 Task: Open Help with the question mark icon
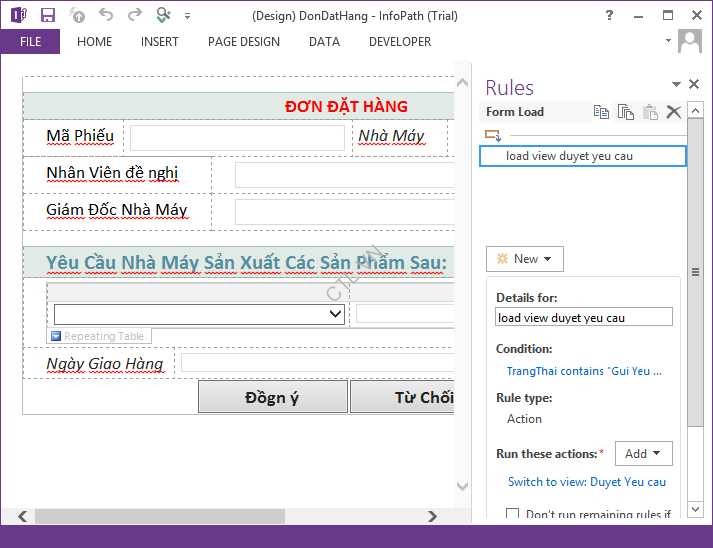point(610,15)
